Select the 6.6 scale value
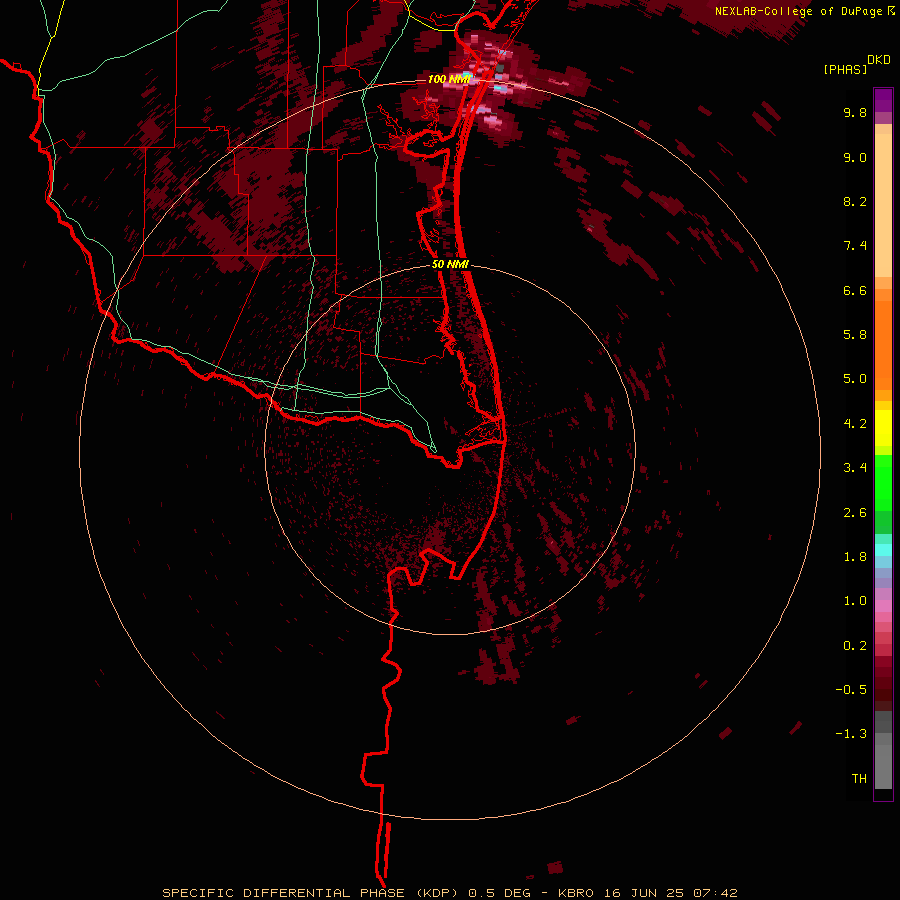 [855, 290]
